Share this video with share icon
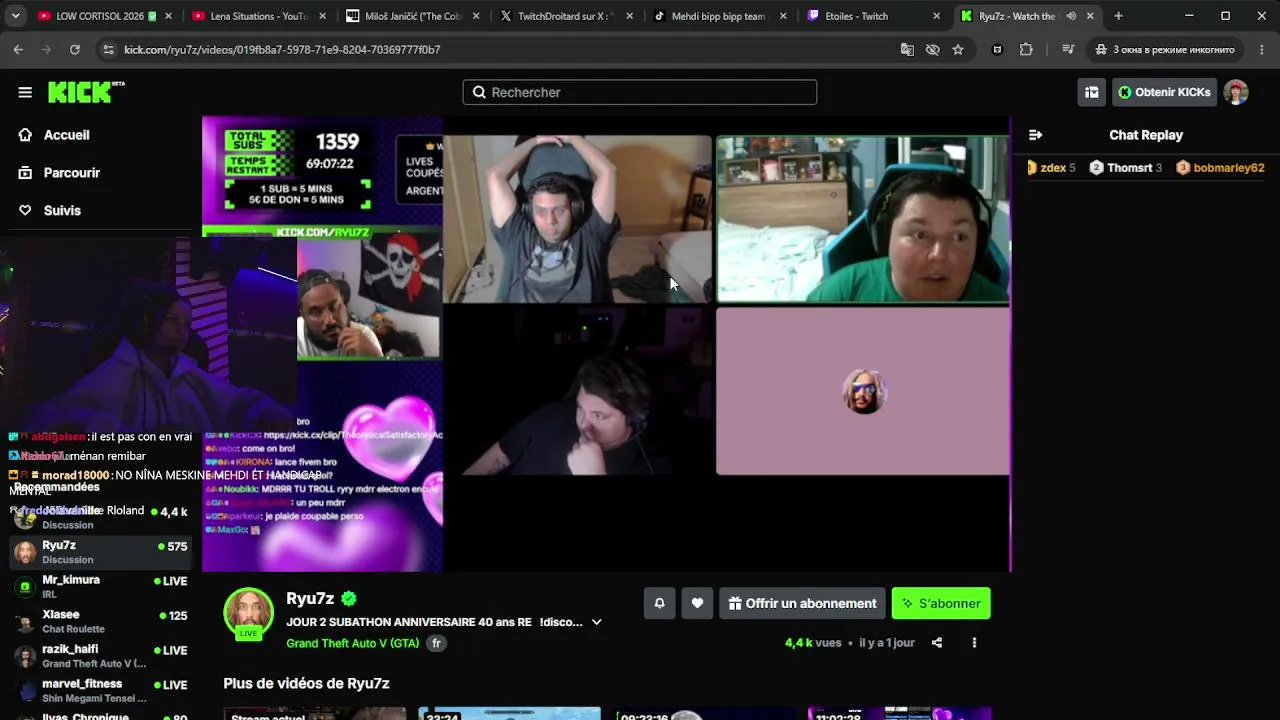This screenshot has height=720, width=1280. point(937,643)
